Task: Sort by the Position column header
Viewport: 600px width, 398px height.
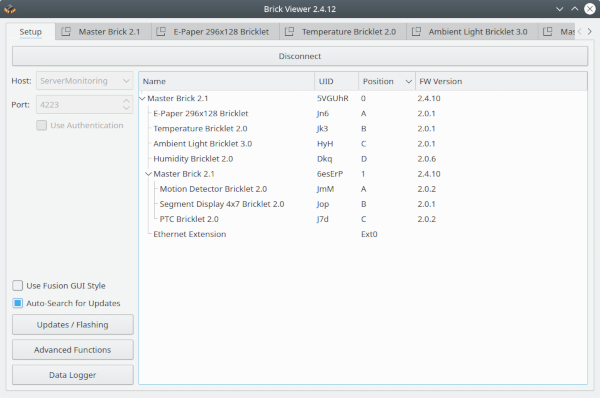Action: point(387,81)
